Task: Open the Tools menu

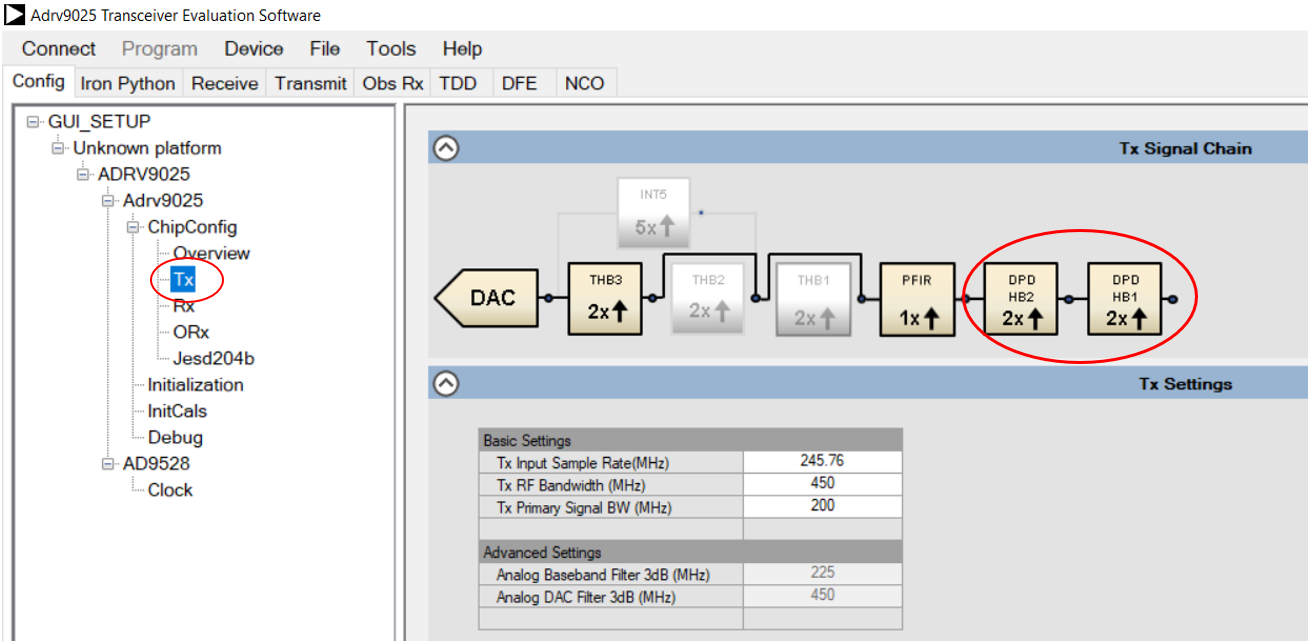Action: pyautogui.click(x=391, y=49)
